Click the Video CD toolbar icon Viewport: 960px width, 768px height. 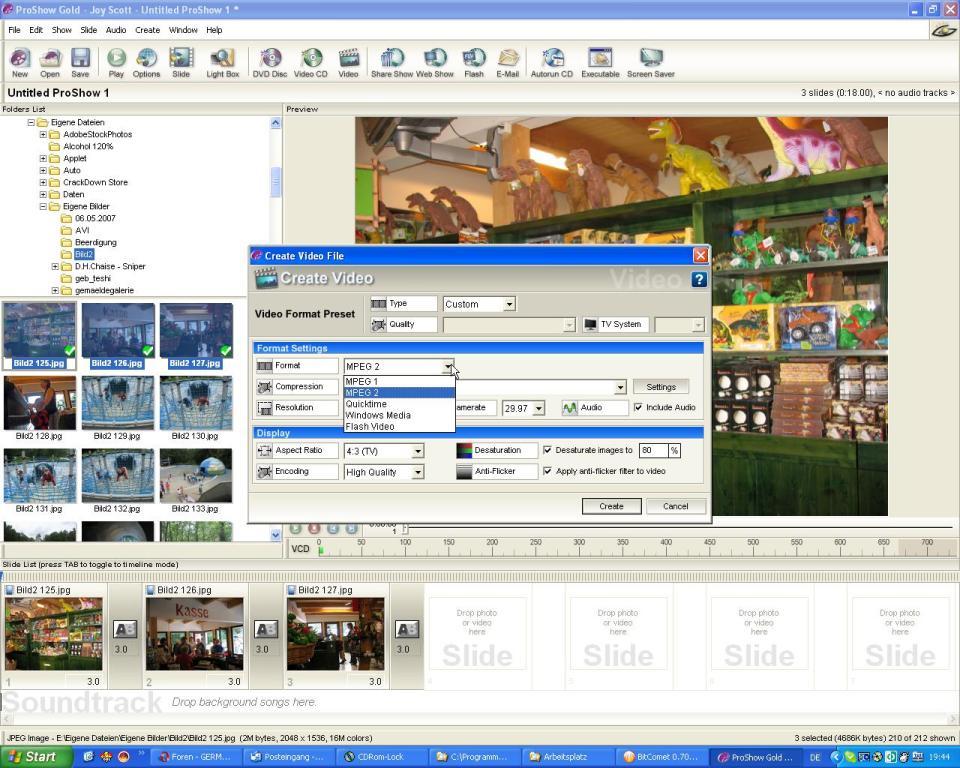pyautogui.click(x=310, y=61)
